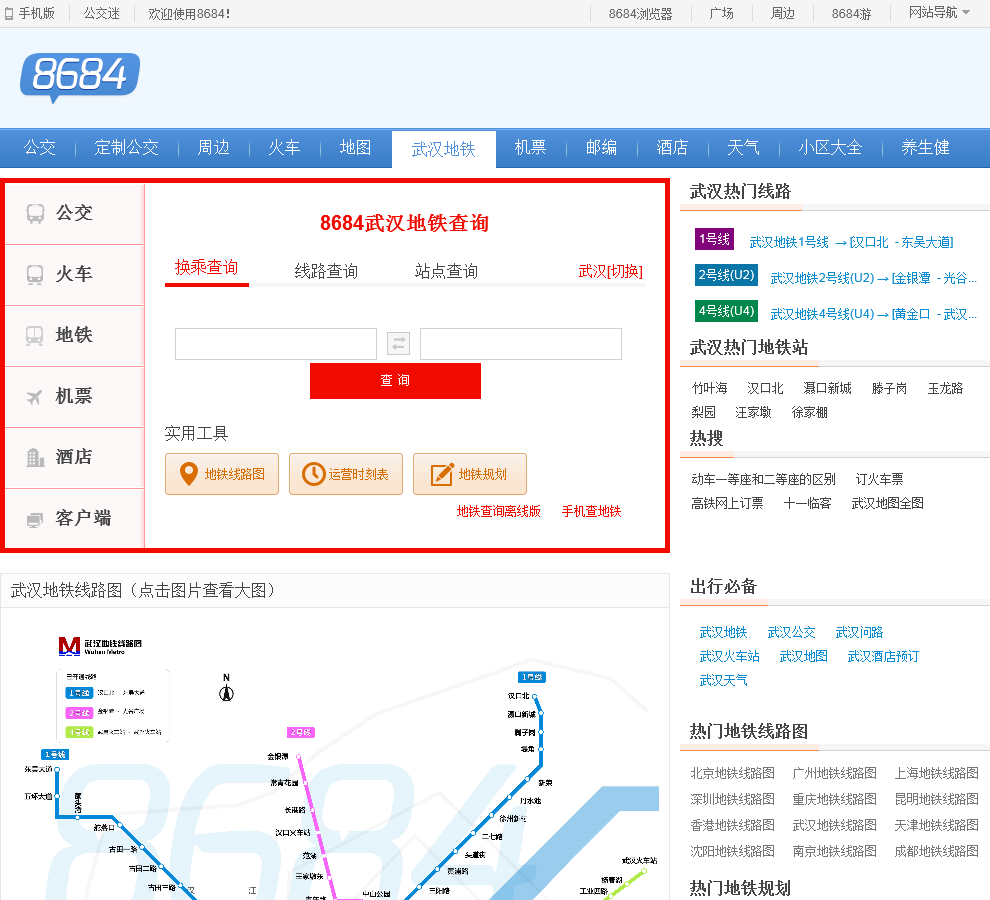The height and width of the screenshot is (900, 990).
Task: Switch city via 武汉[切换]
Action: [610, 271]
